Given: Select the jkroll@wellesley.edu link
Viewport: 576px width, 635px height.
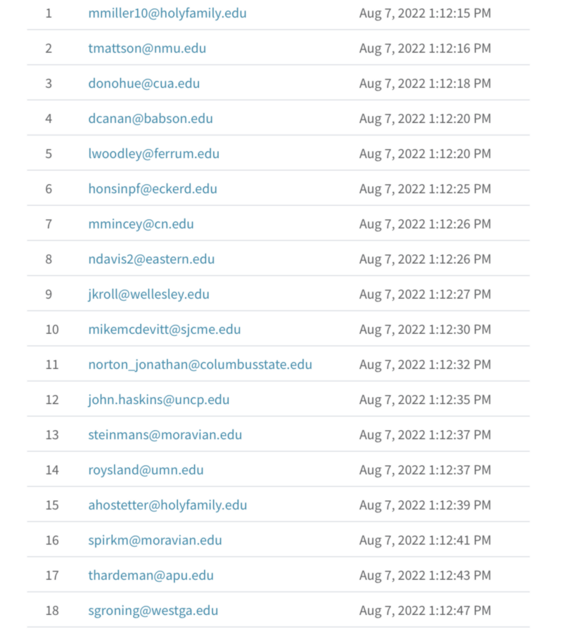Looking at the screenshot, I should click(149, 294).
